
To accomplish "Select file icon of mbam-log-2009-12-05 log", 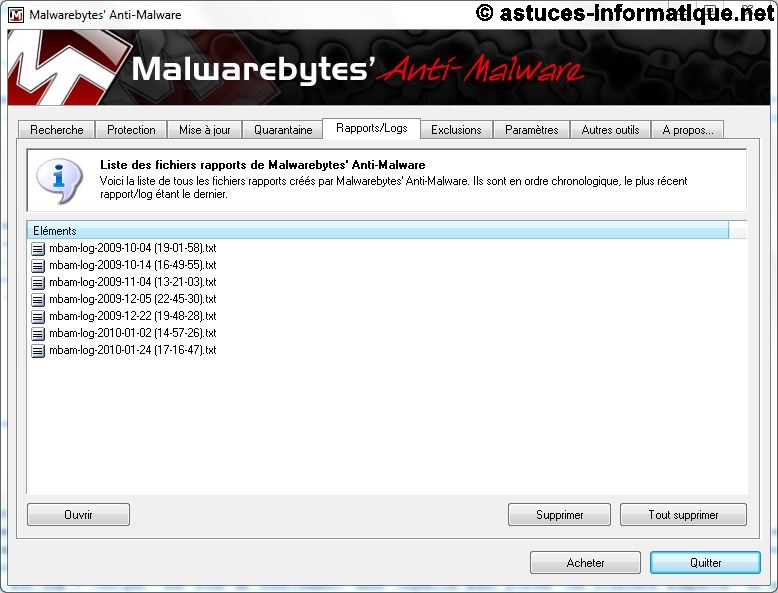I will tap(38, 300).
